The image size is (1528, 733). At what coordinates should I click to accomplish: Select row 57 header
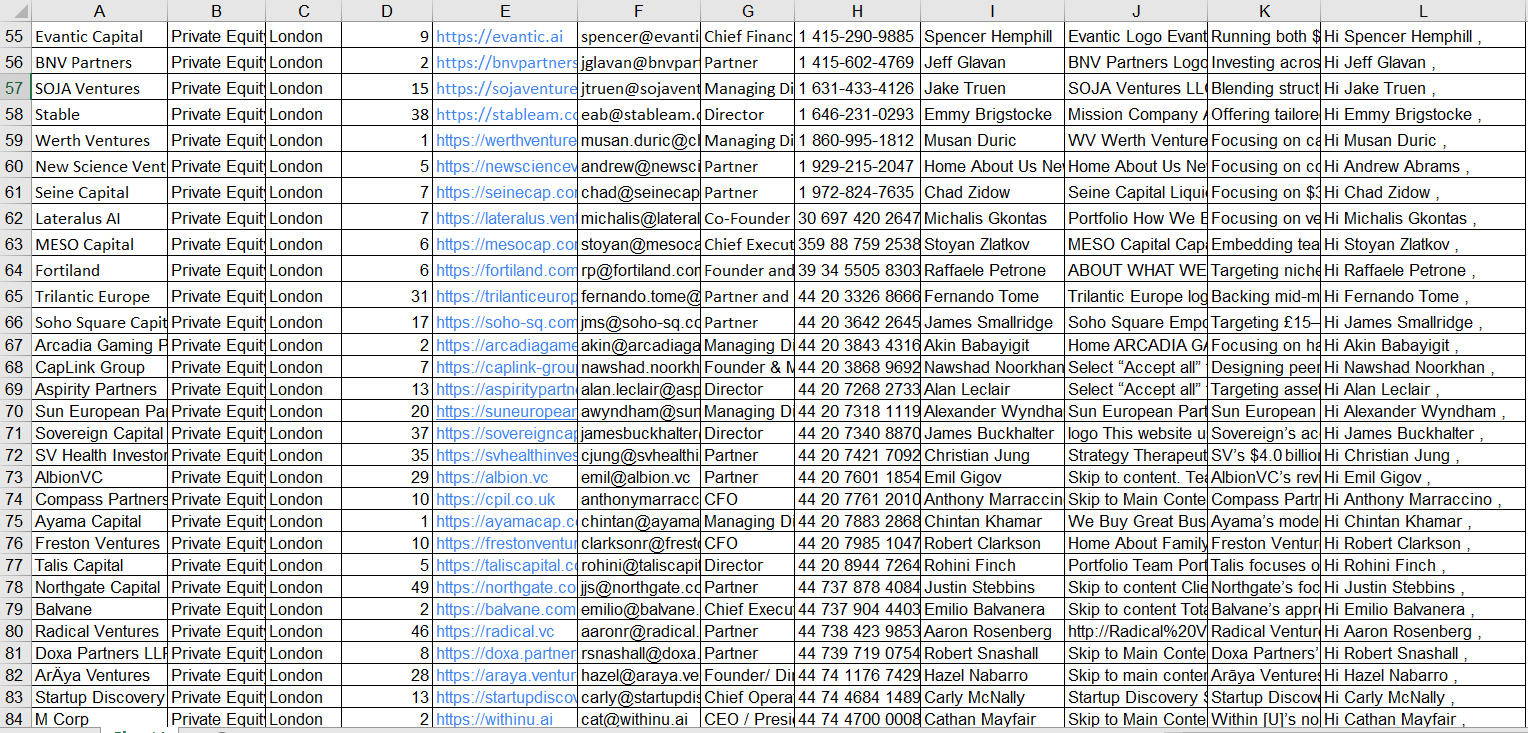click(x=14, y=88)
